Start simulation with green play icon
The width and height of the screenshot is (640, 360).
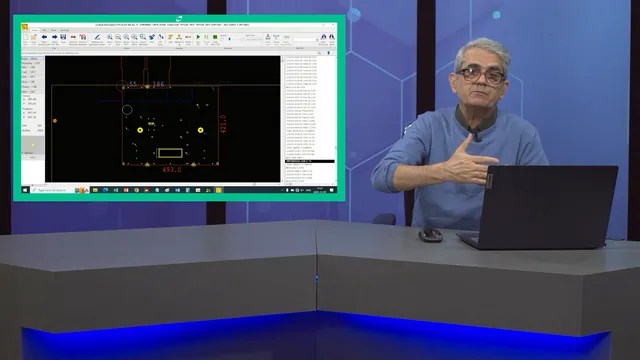pos(198,37)
